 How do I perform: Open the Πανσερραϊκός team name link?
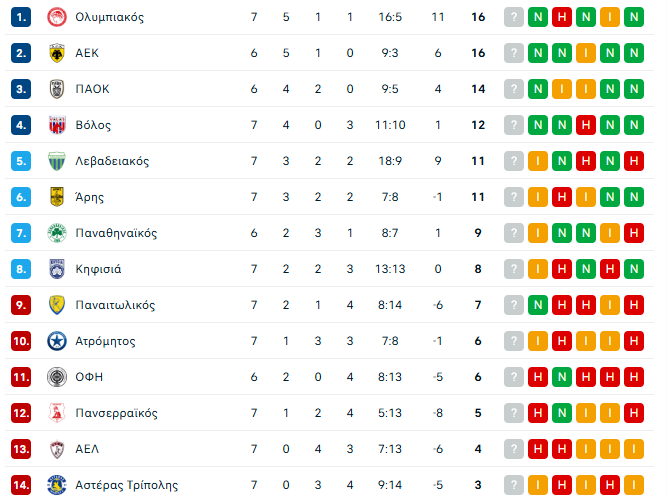coord(117,413)
